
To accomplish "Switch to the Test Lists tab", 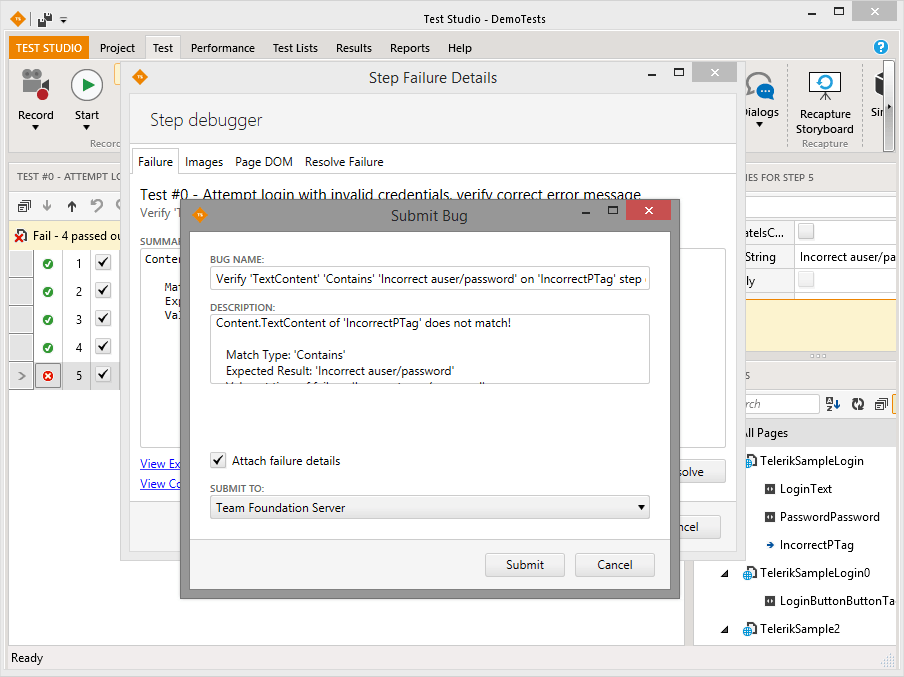I will pyautogui.click(x=295, y=48).
